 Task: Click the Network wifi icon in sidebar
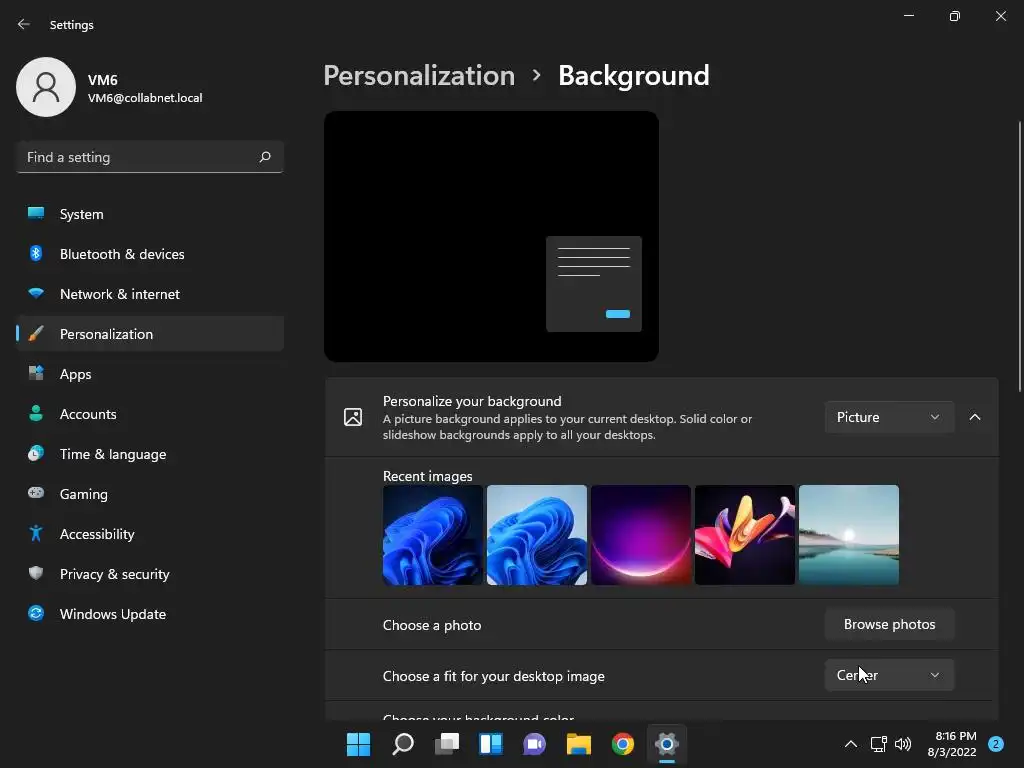point(36,293)
